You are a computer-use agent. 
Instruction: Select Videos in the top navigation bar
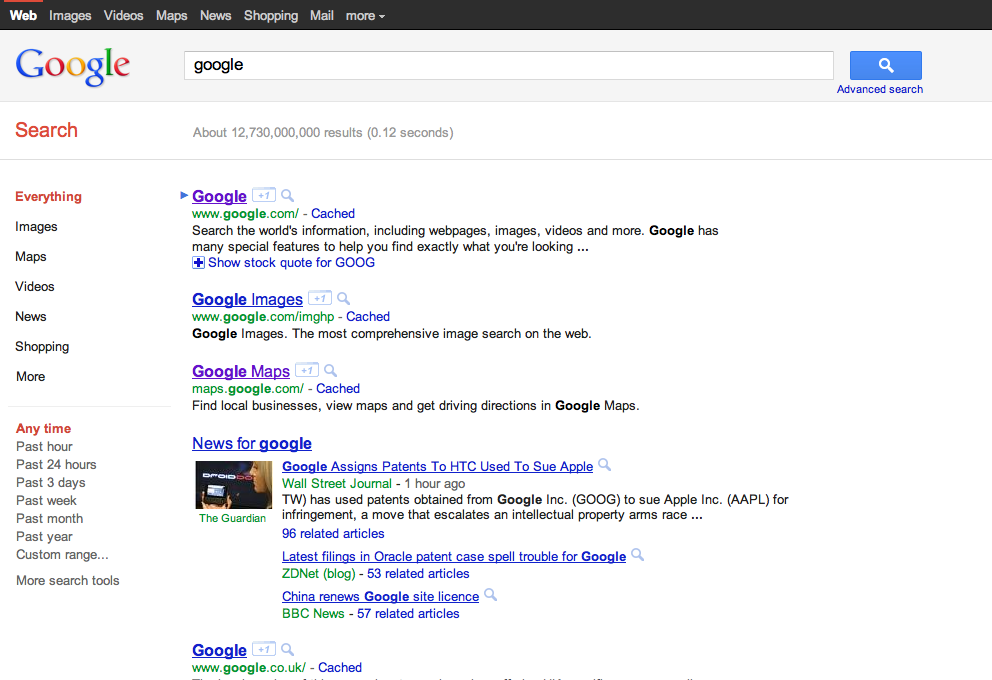coord(123,15)
